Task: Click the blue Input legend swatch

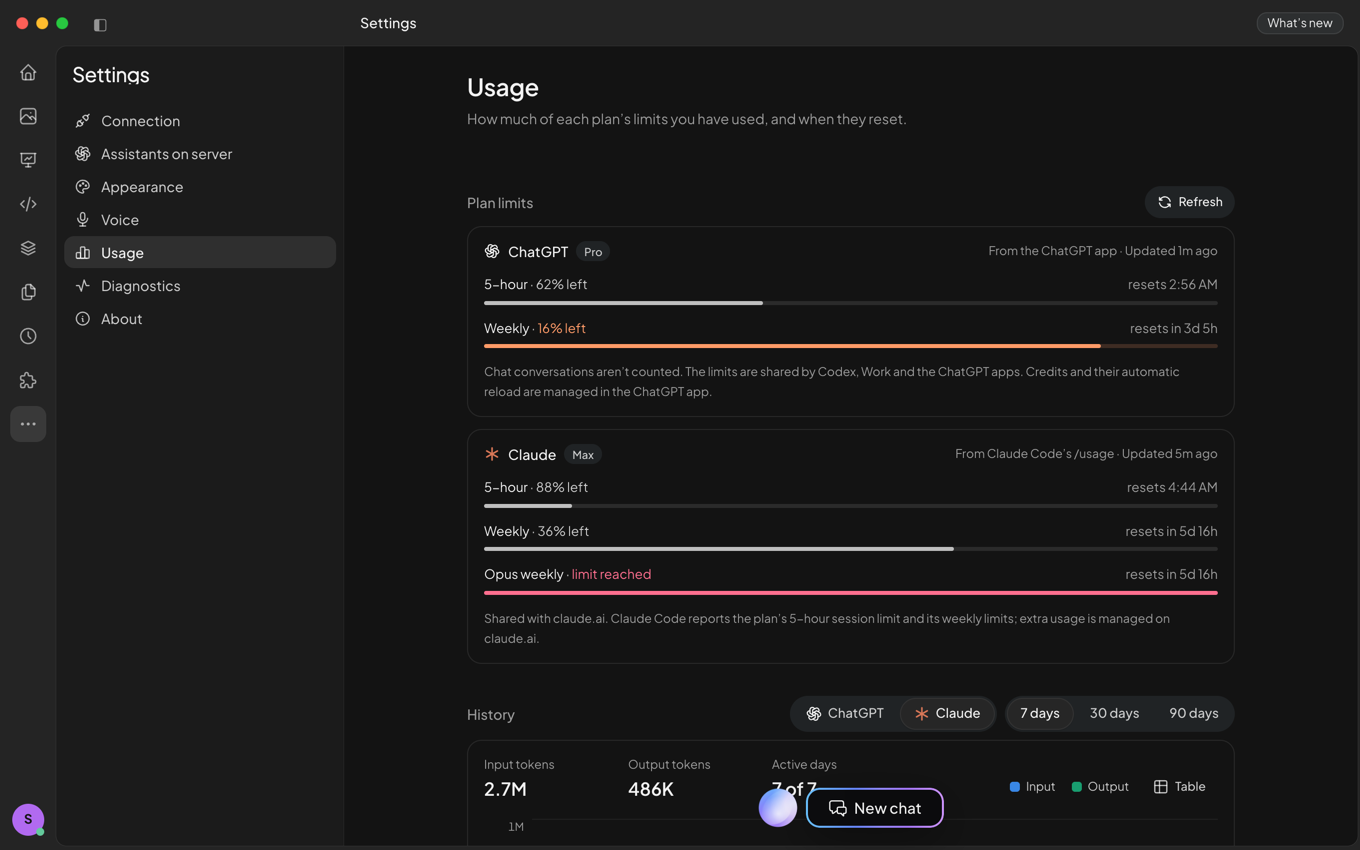Action: click(1014, 787)
